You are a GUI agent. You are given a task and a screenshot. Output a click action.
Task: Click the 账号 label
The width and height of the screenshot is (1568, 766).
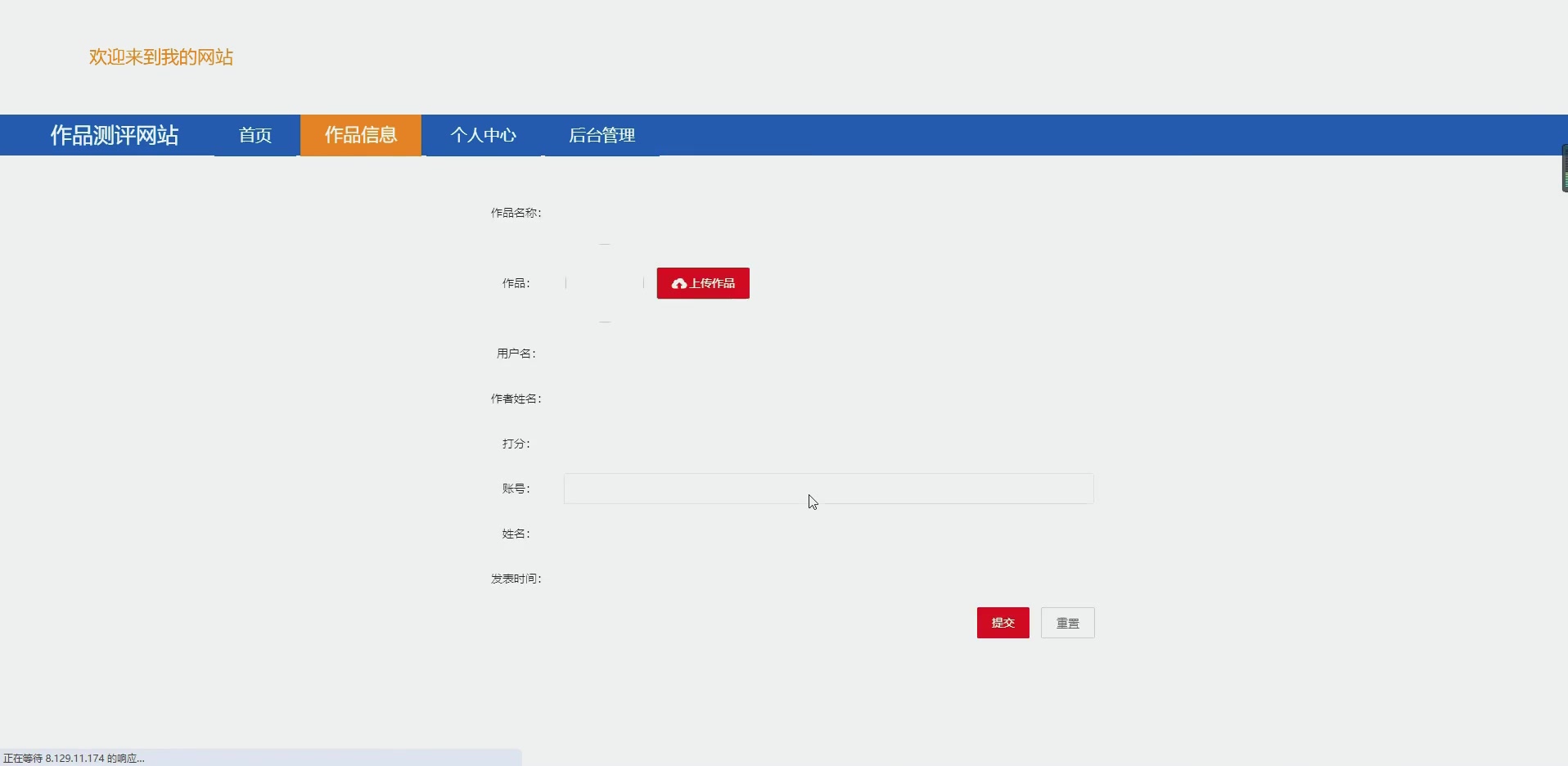(x=516, y=489)
